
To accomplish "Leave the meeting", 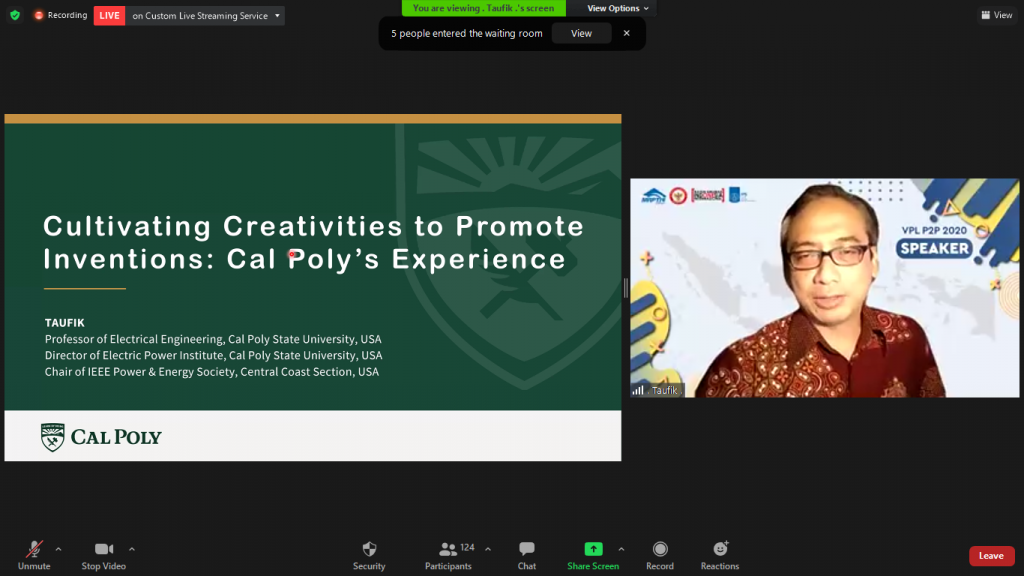I will [990, 556].
